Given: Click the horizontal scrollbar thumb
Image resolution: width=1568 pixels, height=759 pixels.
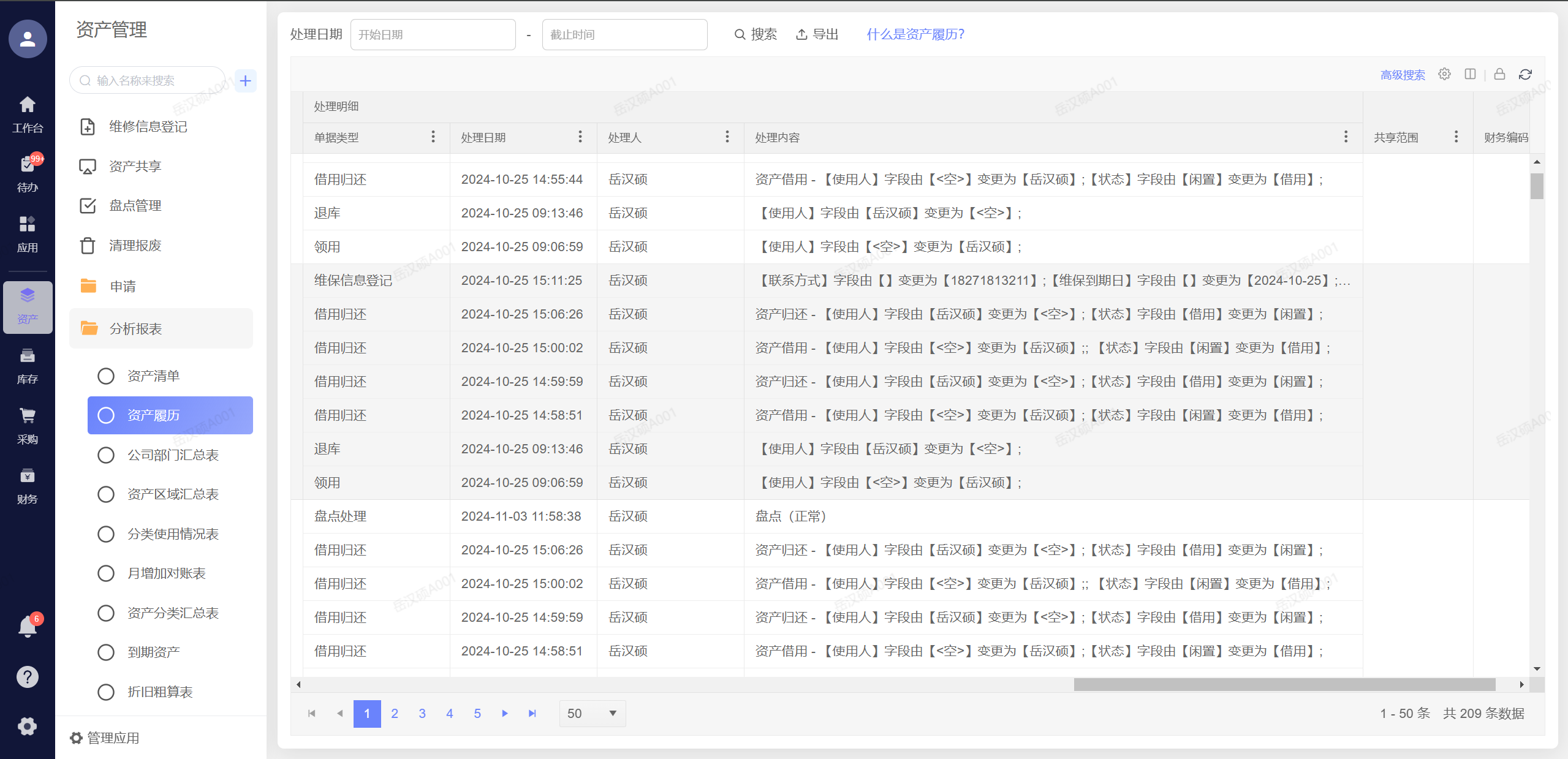Looking at the screenshot, I should click(1284, 684).
